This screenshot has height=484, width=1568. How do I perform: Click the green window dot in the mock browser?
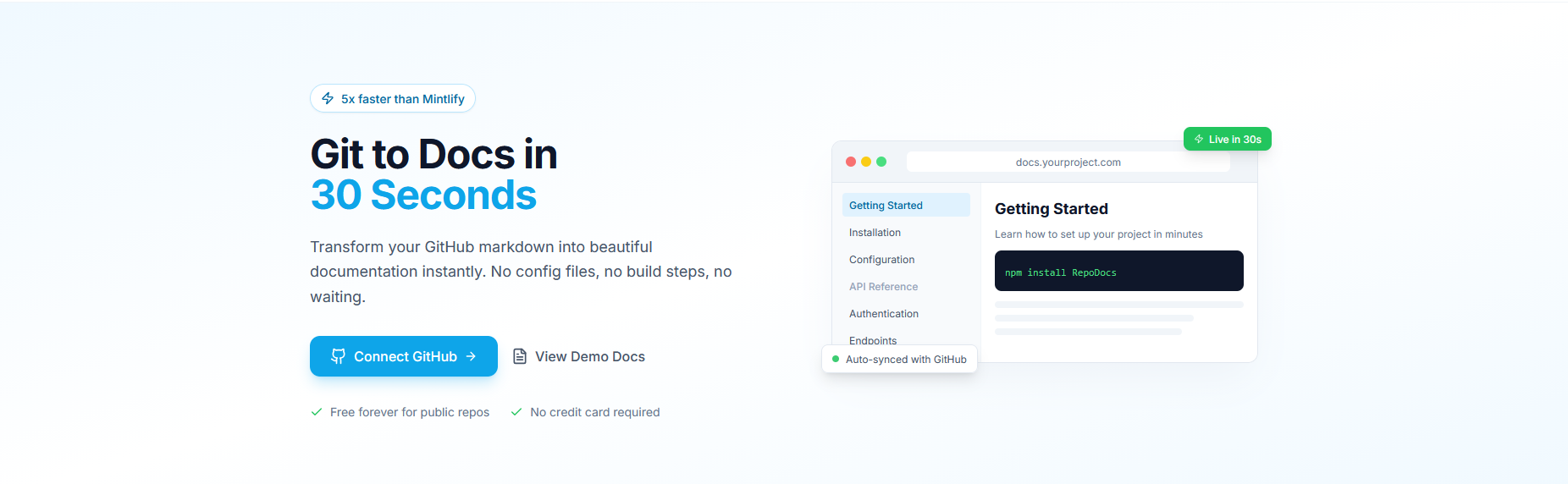[881, 162]
